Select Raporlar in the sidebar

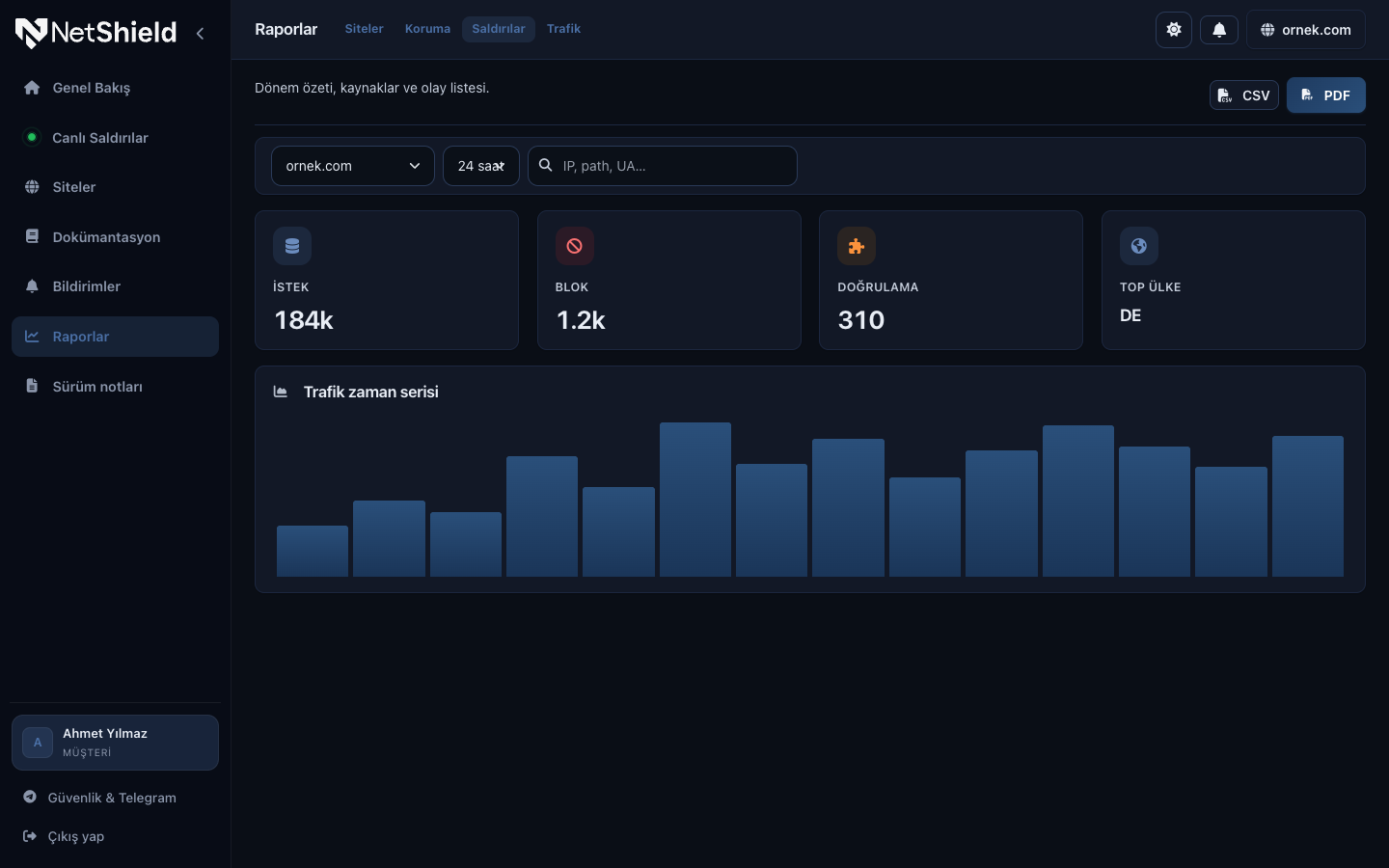tap(115, 337)
